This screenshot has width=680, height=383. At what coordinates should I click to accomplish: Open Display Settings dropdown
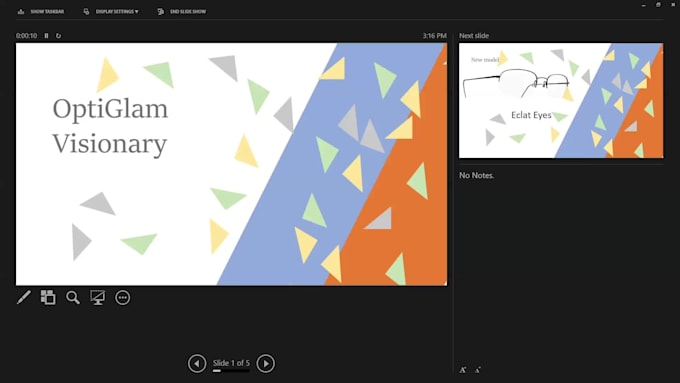click(x=111, y=12)
